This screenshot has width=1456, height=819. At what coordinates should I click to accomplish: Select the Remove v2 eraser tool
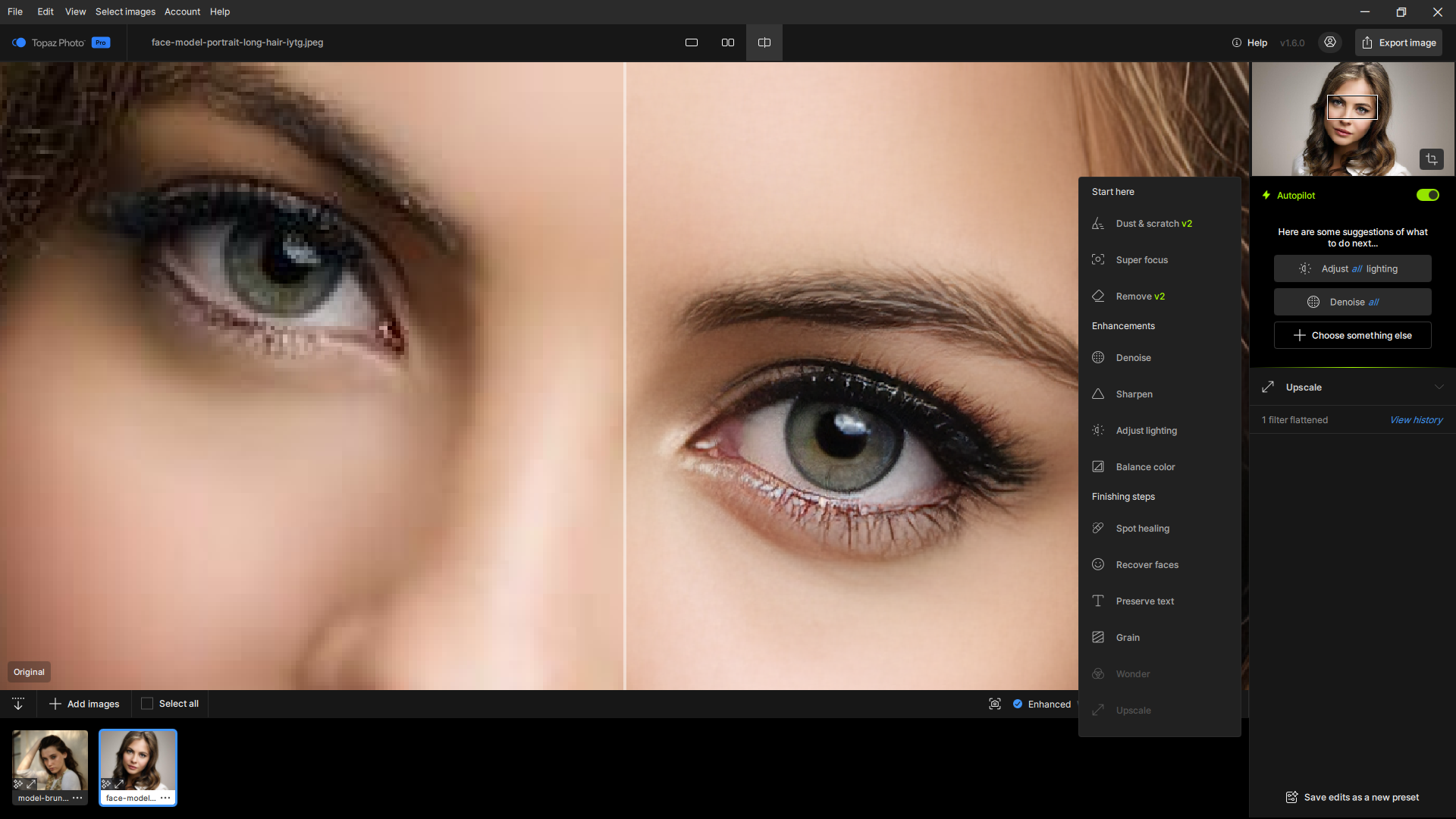point(1159,297)
